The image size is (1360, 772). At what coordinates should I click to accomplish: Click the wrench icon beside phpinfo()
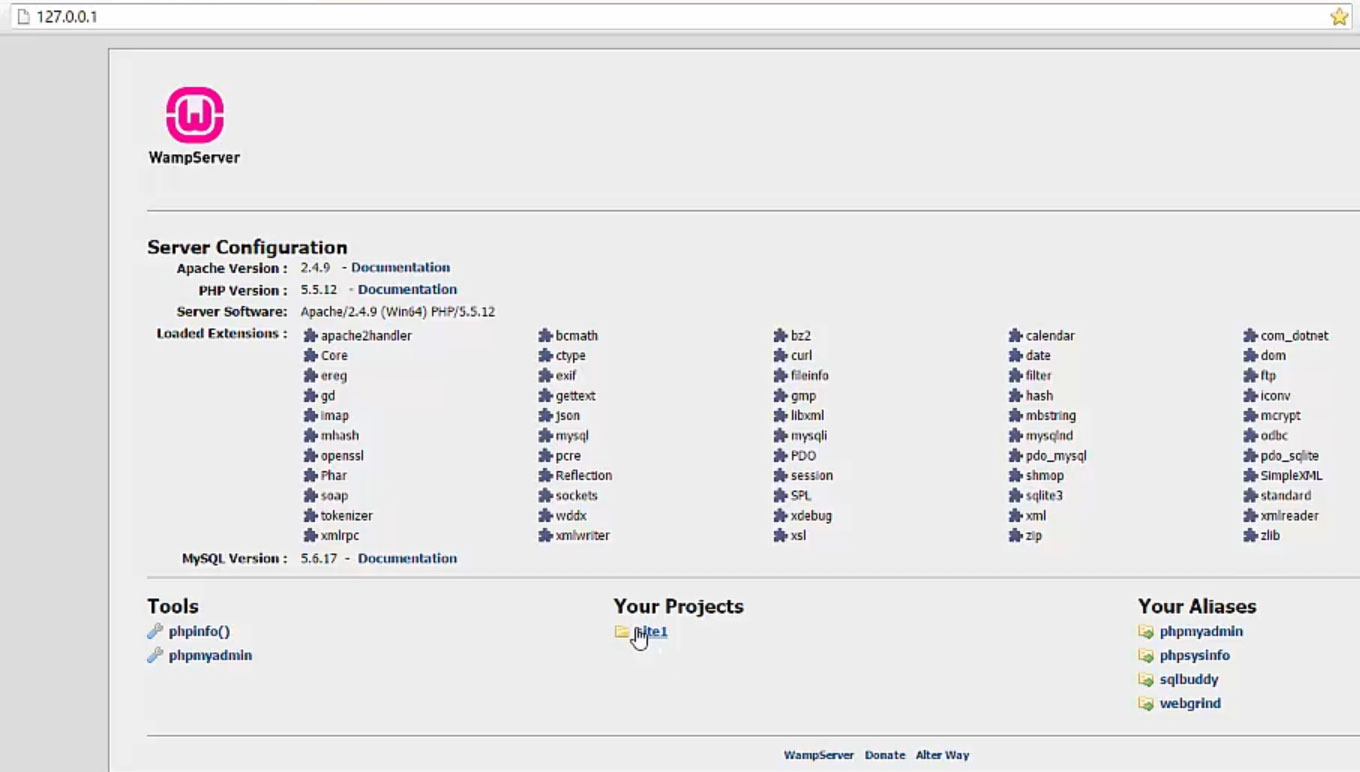[x=155, y=631]
